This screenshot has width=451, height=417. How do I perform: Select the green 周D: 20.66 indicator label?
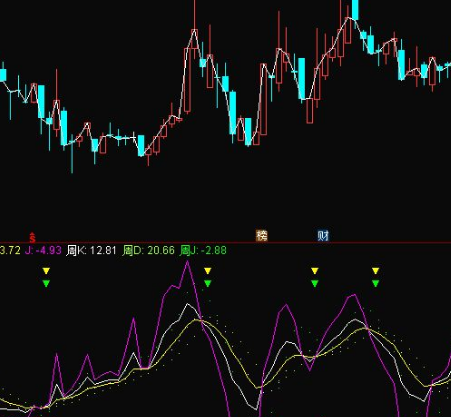point(148,250)
